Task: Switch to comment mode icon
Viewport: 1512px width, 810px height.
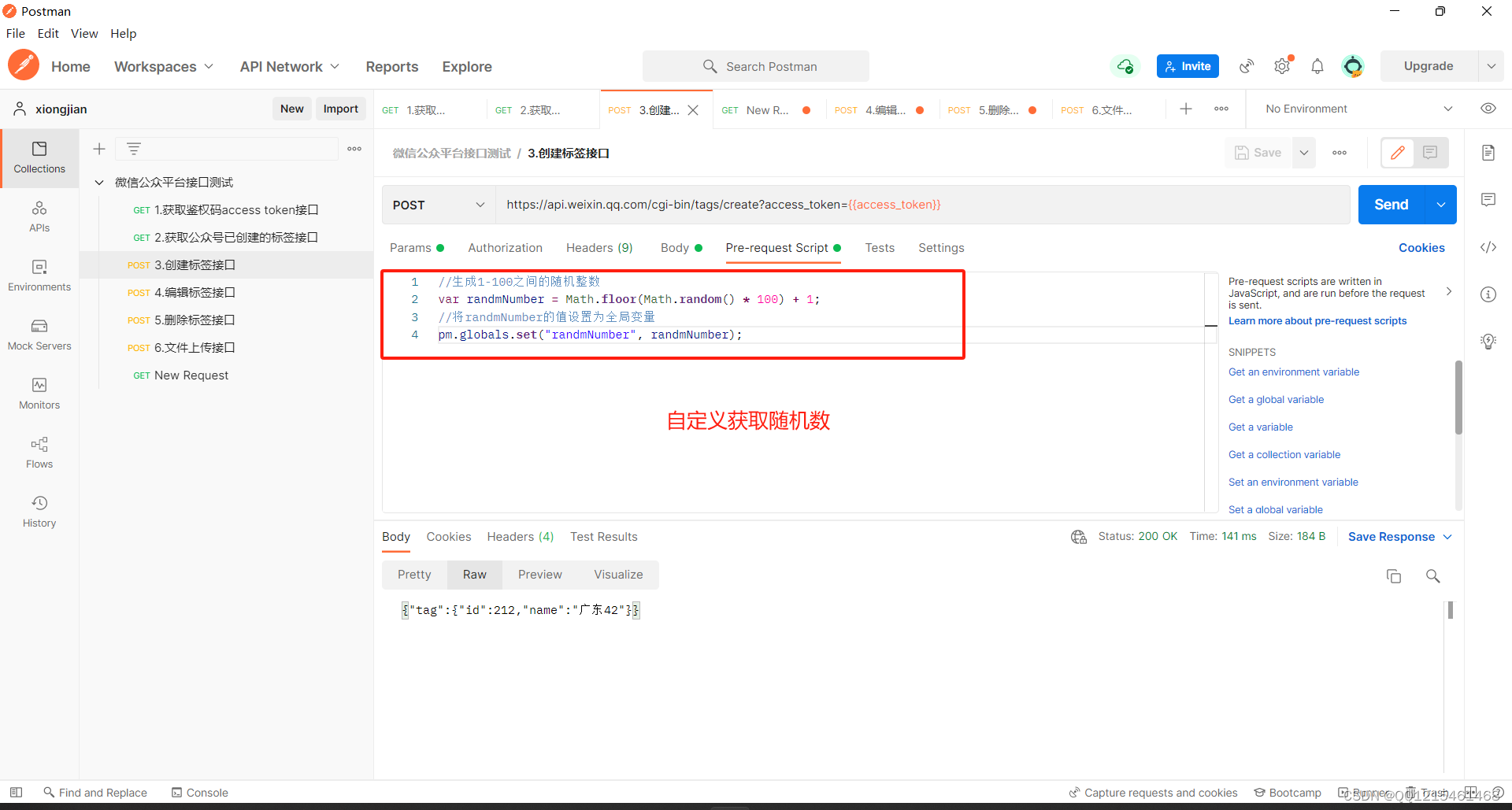Action: (1430, 153)
